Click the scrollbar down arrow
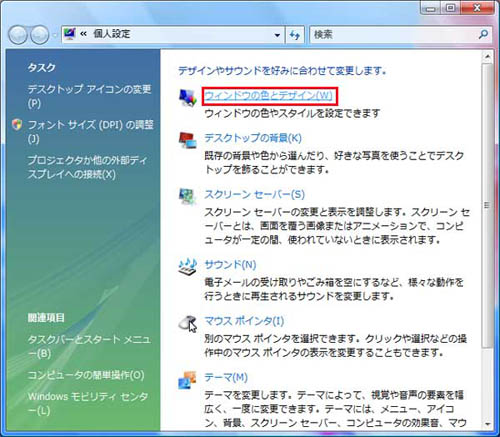This screenshot has height=437, width=500. pos(487,424)
